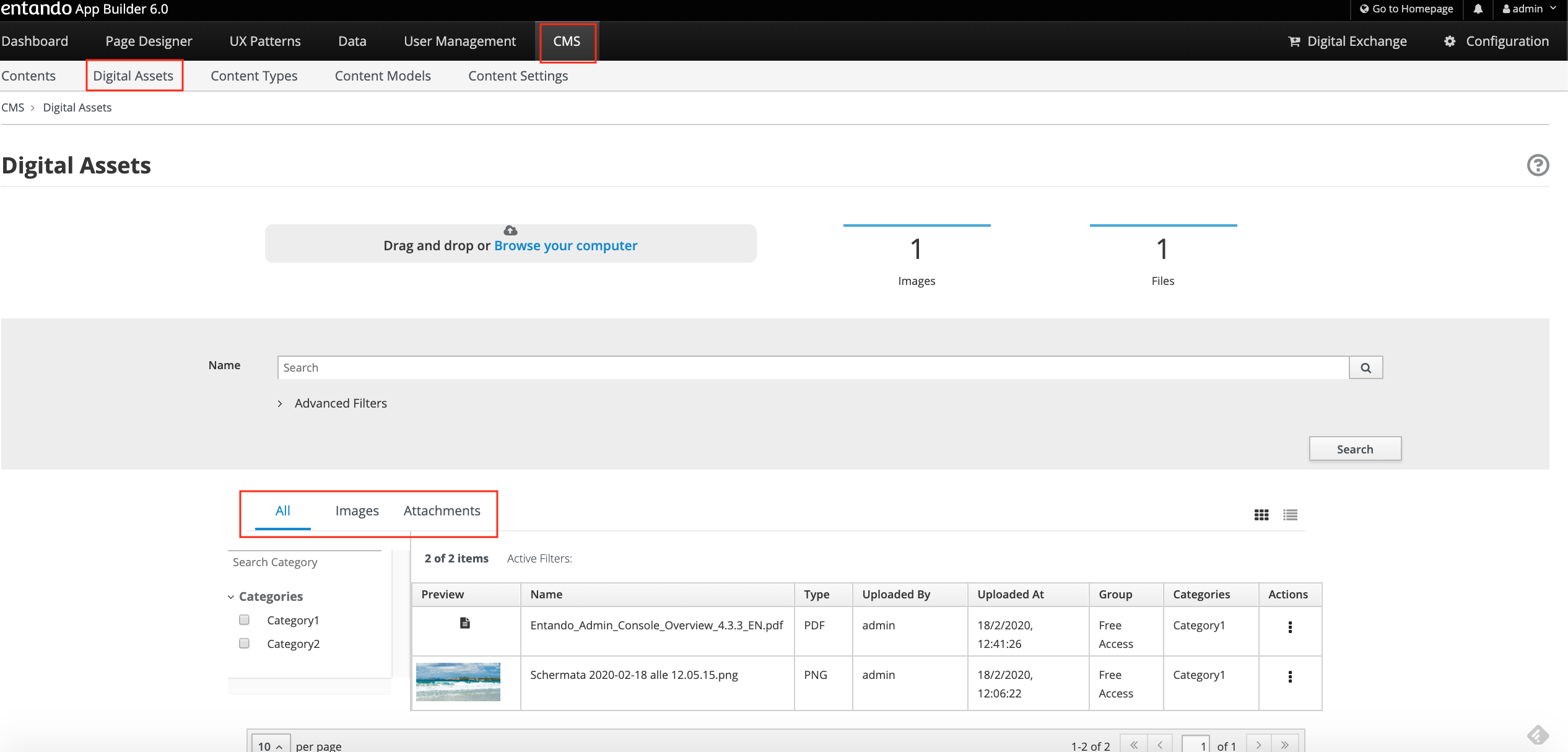Switch to list view icon

pyautogui.click(x=1291, y=515)
